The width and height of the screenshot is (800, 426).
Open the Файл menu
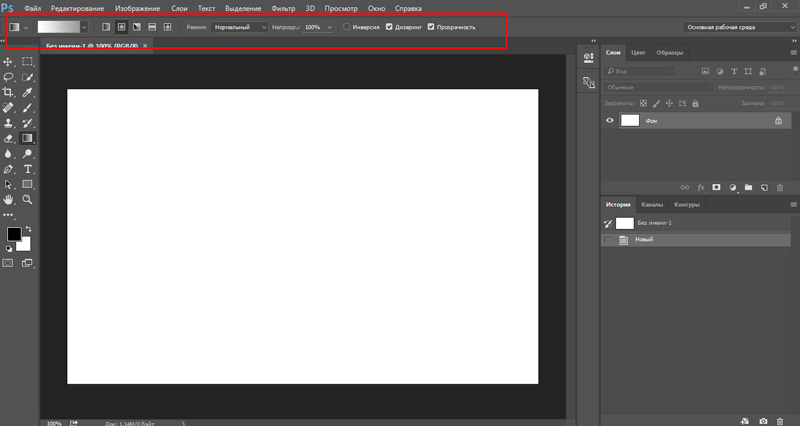click(x=33, y=9)
